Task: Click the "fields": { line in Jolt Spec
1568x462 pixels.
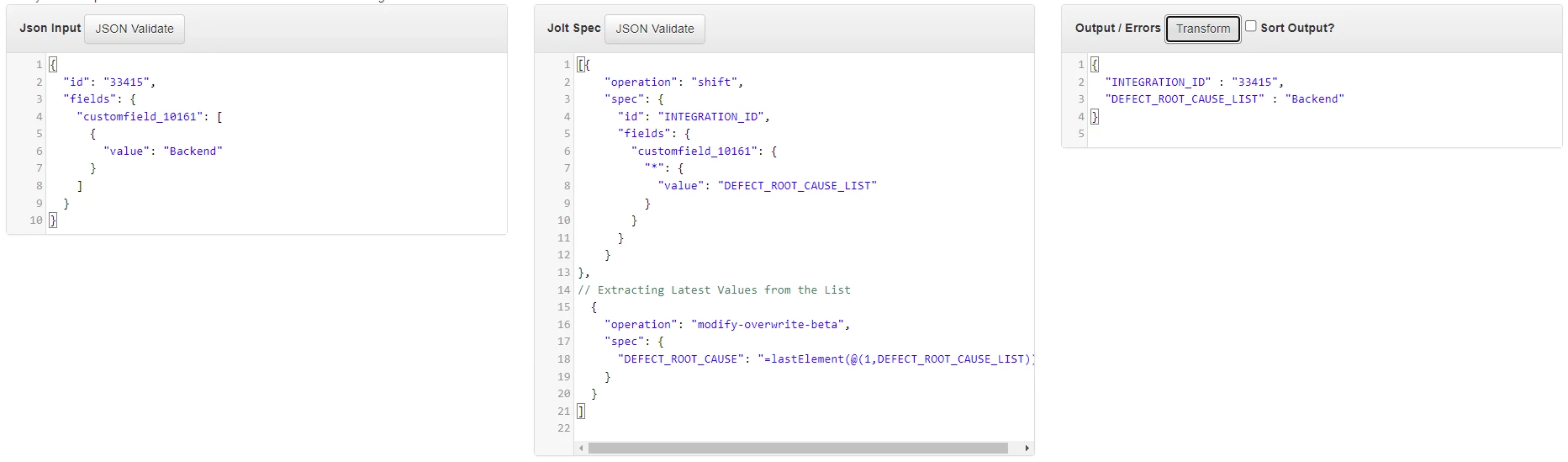Action: (655, 133)
